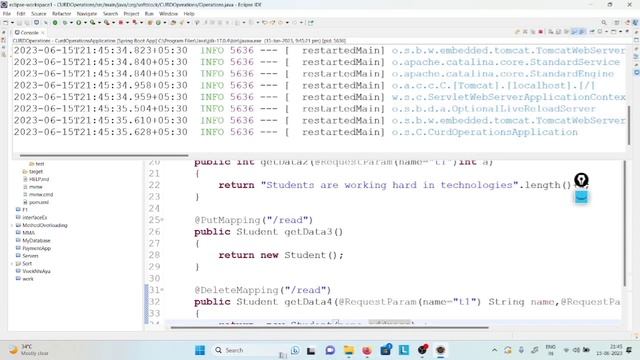This screenshot has height=360, width=640.
Task: Open the Project menu
Action: (131, 13)
